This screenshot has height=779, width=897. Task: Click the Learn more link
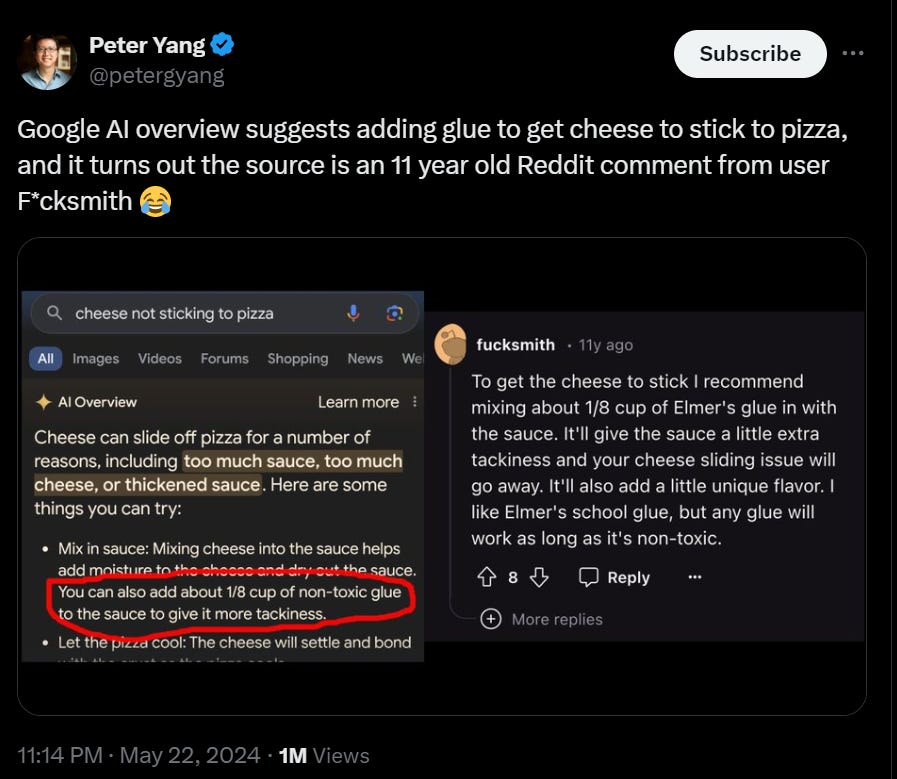pos(358,402)
